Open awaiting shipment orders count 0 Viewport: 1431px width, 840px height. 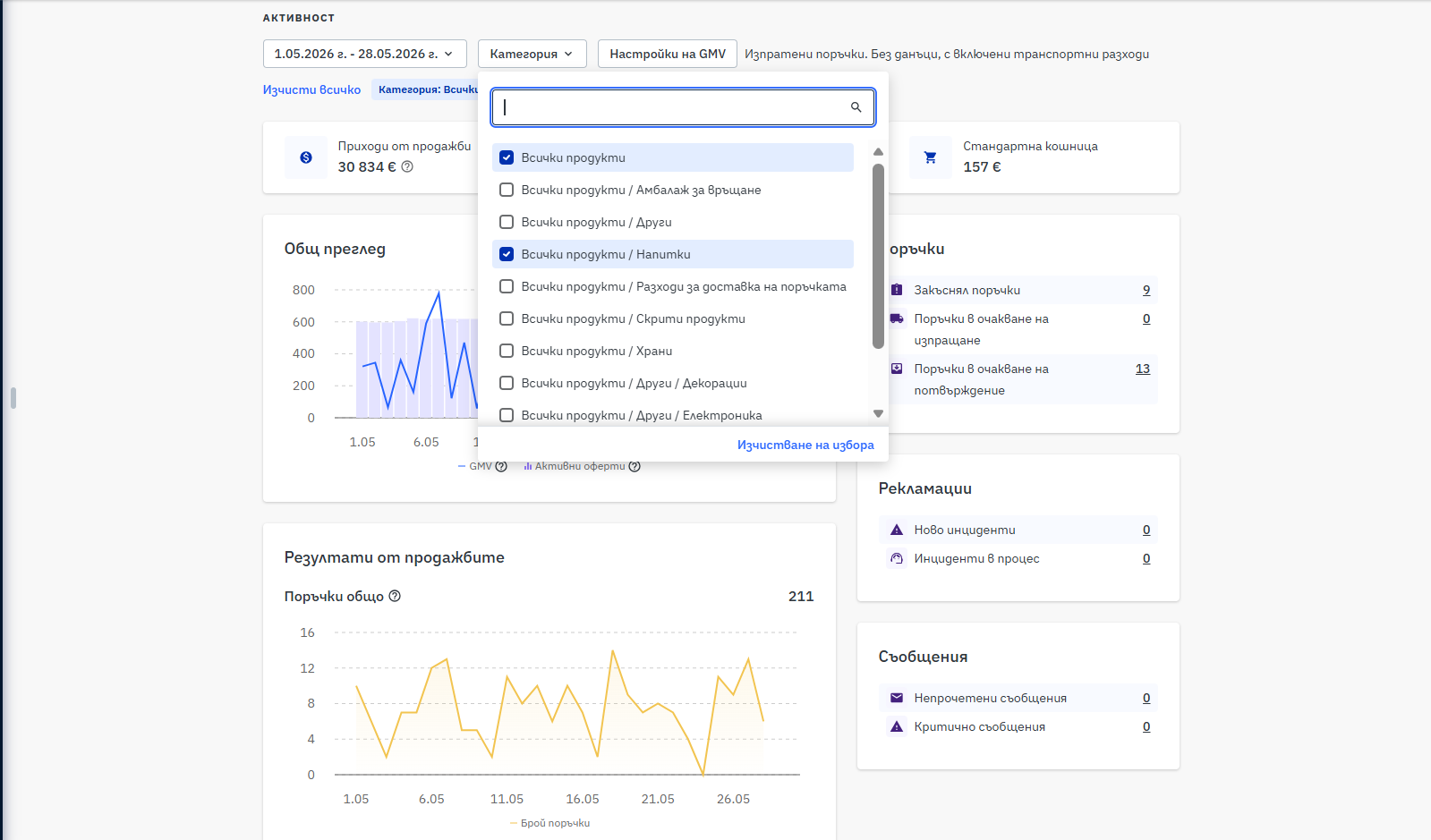(1146, 318)
